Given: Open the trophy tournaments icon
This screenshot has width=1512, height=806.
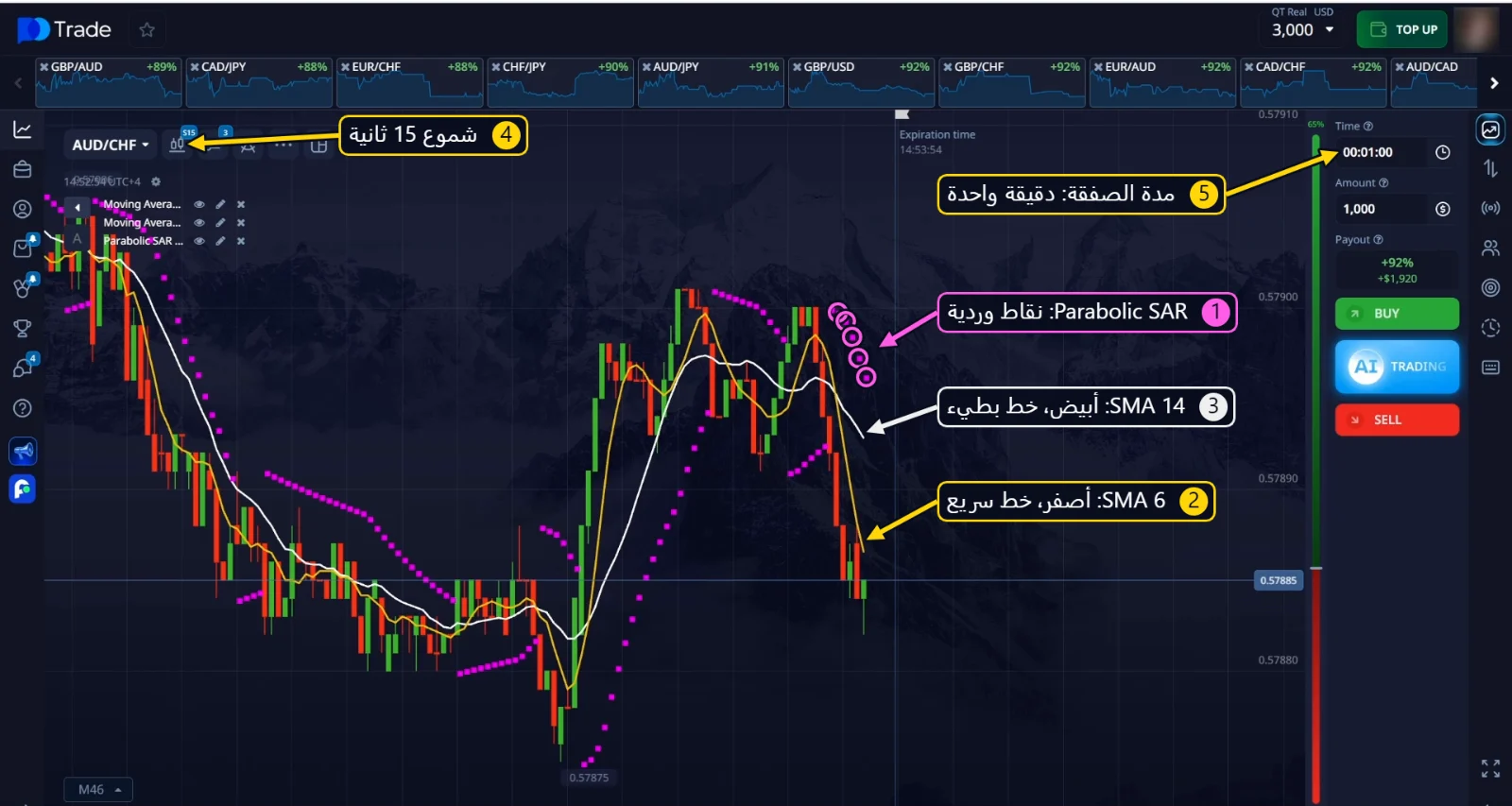Looking at the screenshot, I should point(23,328).
